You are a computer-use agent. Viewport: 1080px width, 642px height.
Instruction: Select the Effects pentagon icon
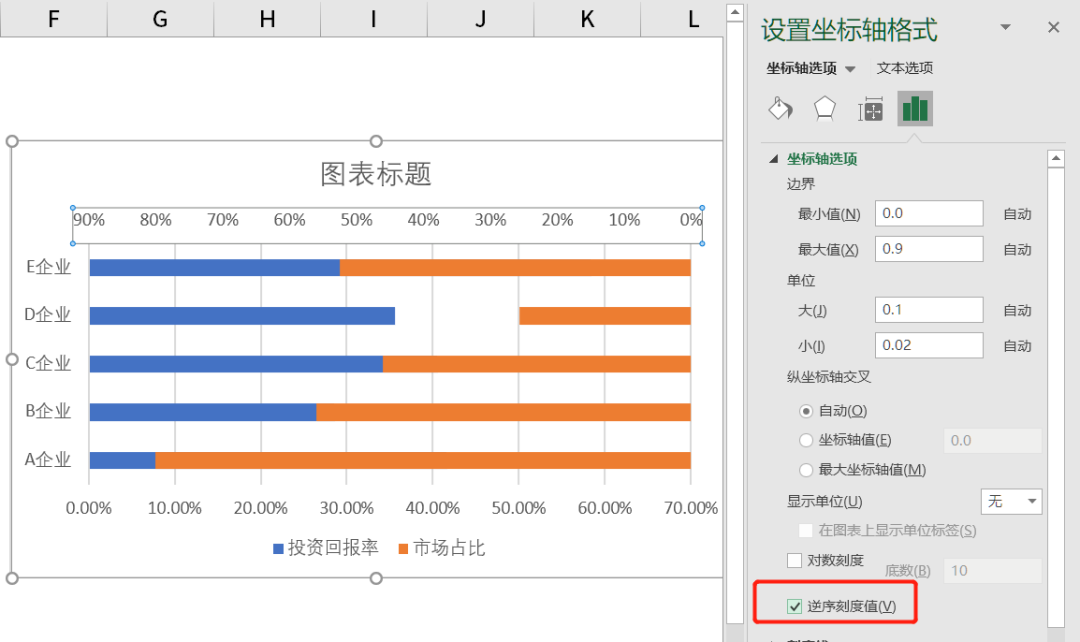pos(825,108)
